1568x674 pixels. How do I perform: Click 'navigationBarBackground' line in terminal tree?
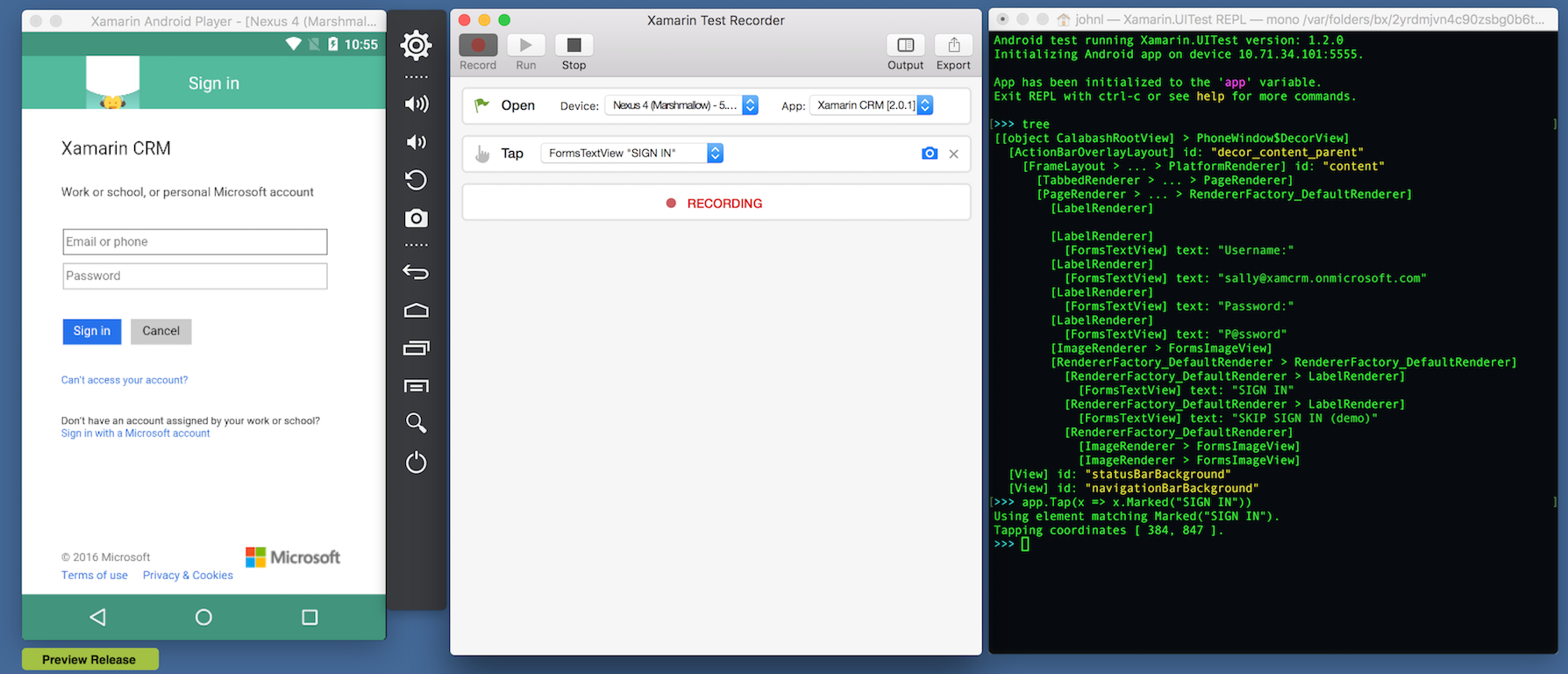[1133, 489]
